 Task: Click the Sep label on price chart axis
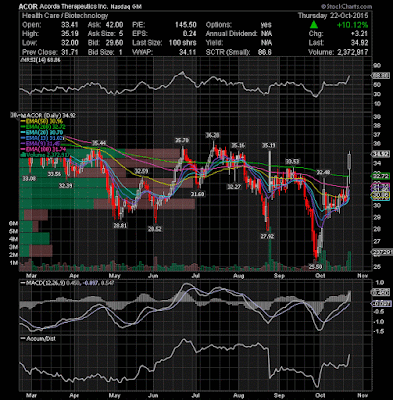(x=279, y=276)
